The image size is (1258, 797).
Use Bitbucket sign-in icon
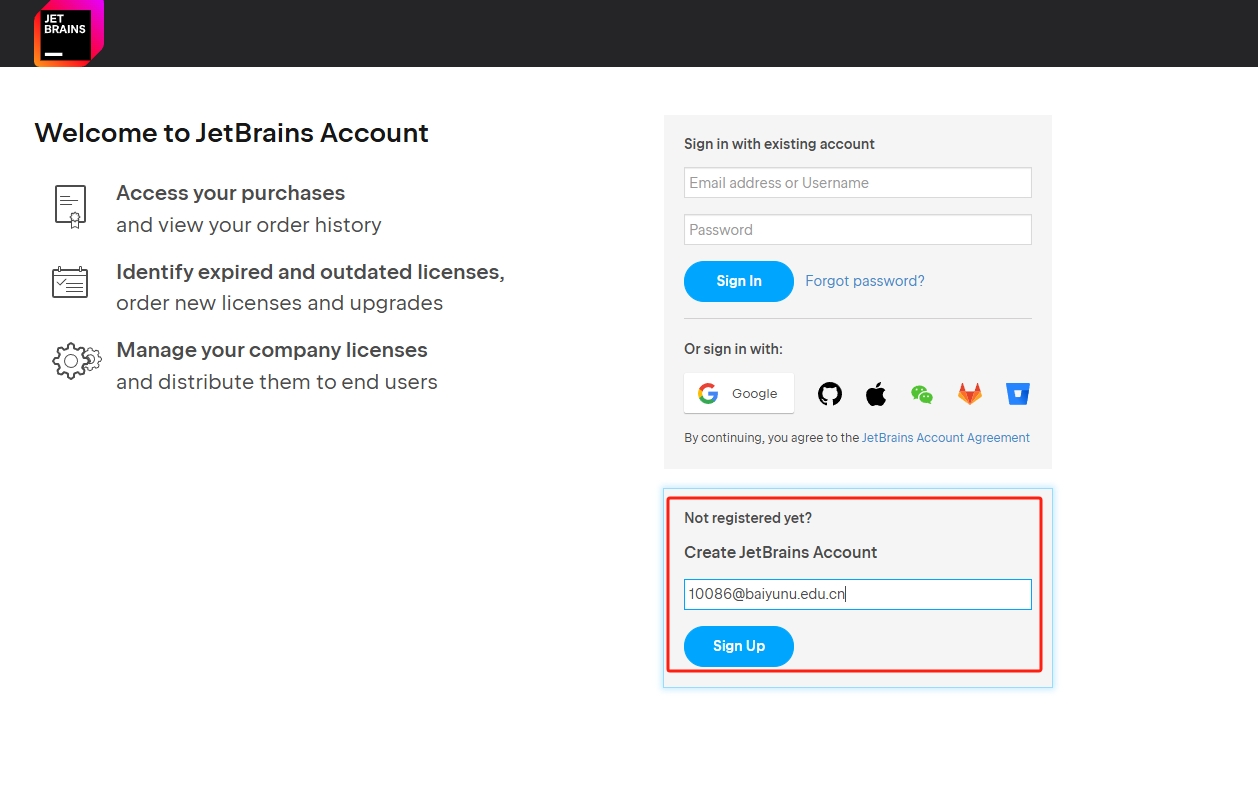click(x=1018, y=394)
